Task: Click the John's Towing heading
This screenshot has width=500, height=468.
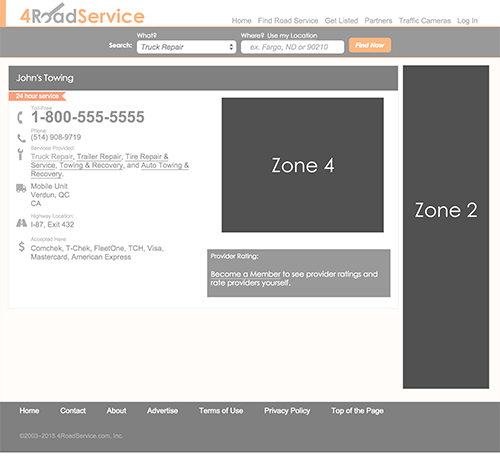Action: [x=45, y=78]
